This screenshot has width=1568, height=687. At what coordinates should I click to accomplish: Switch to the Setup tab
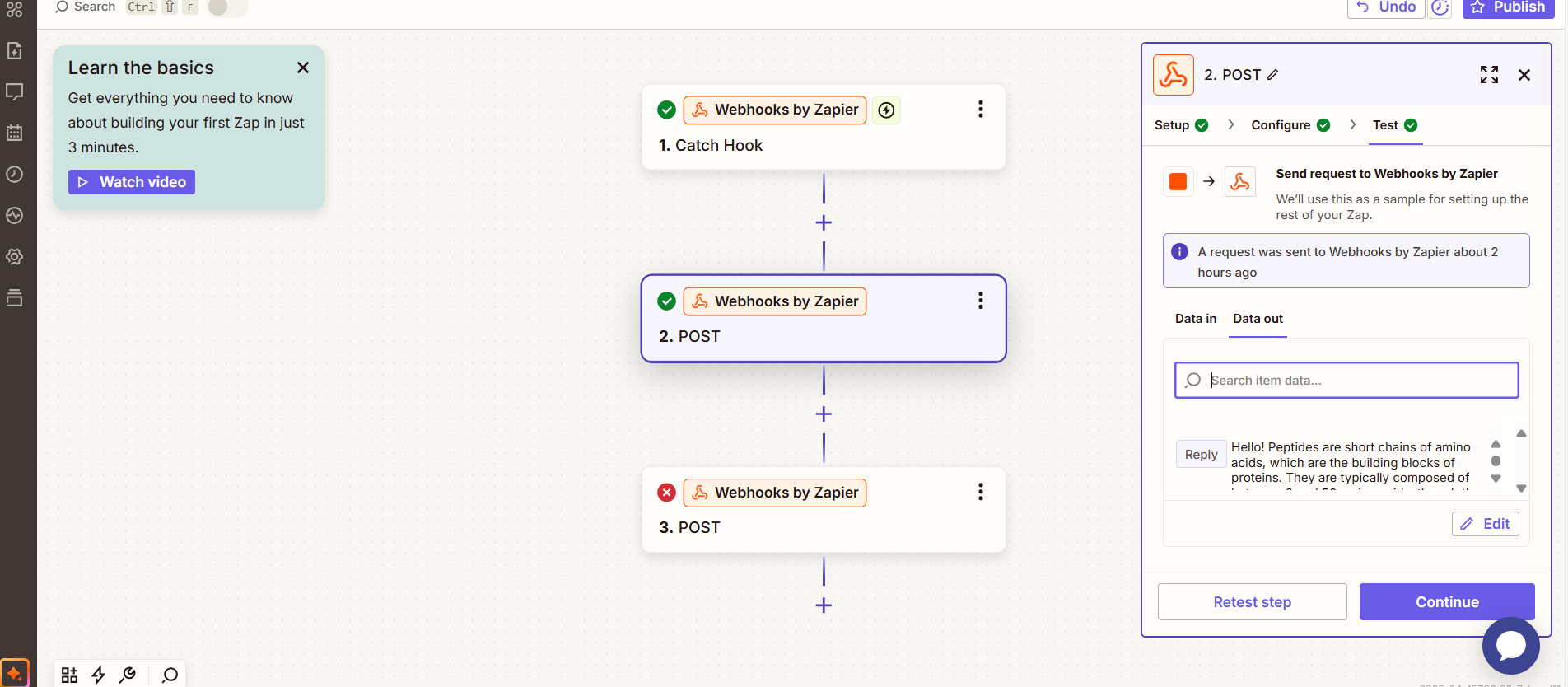pos(1181,125)
